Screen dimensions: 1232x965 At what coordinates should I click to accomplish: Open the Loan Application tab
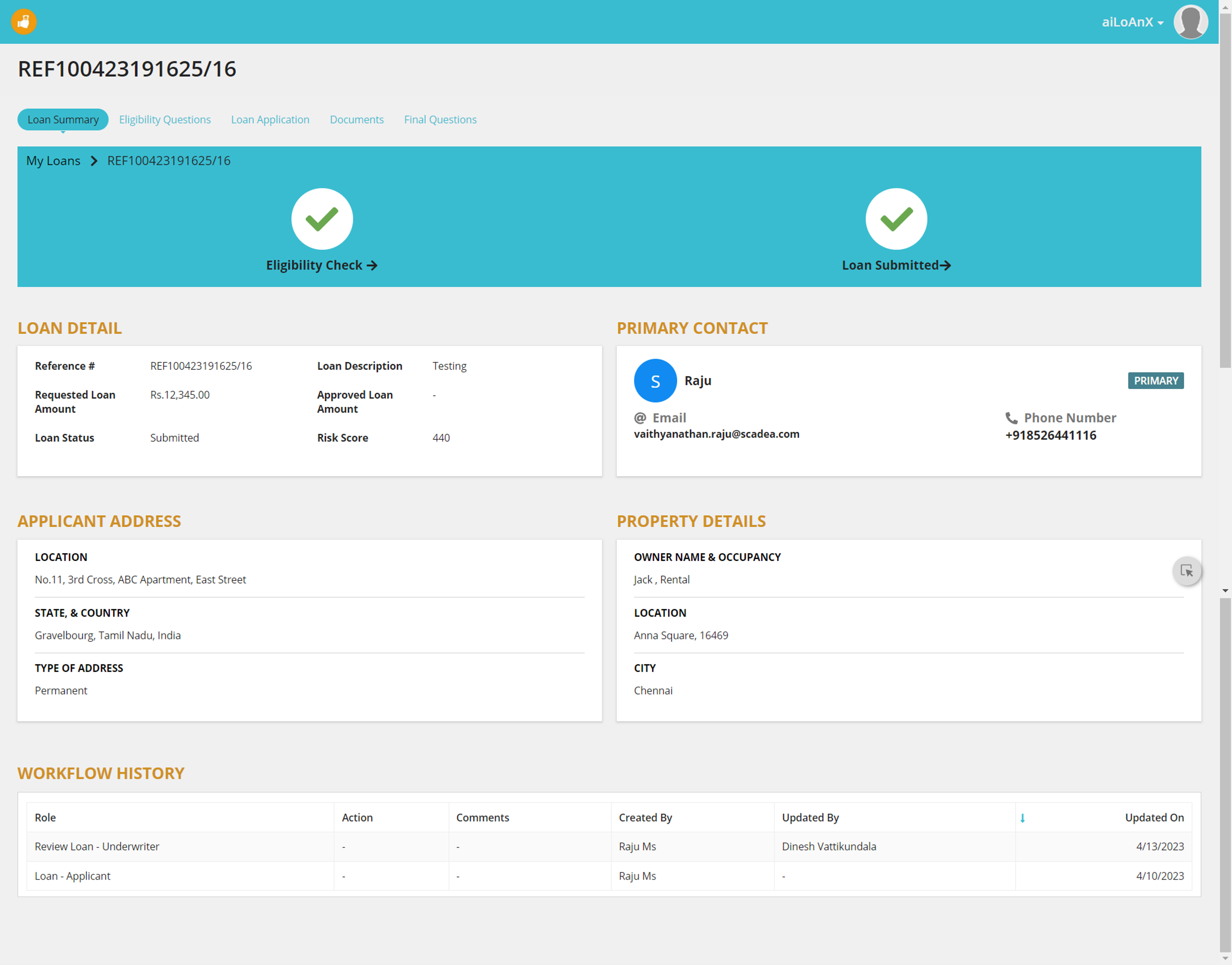pos(270,120)
